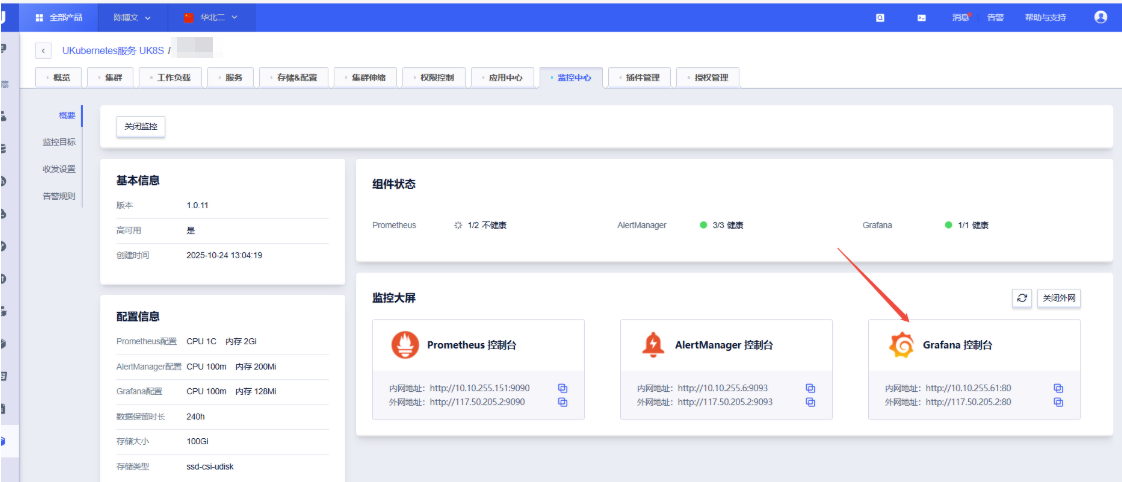Screen dimensions: 1122x482
Task: Click AlertManager status 3/3 健康
Action: tap(728, 225)
